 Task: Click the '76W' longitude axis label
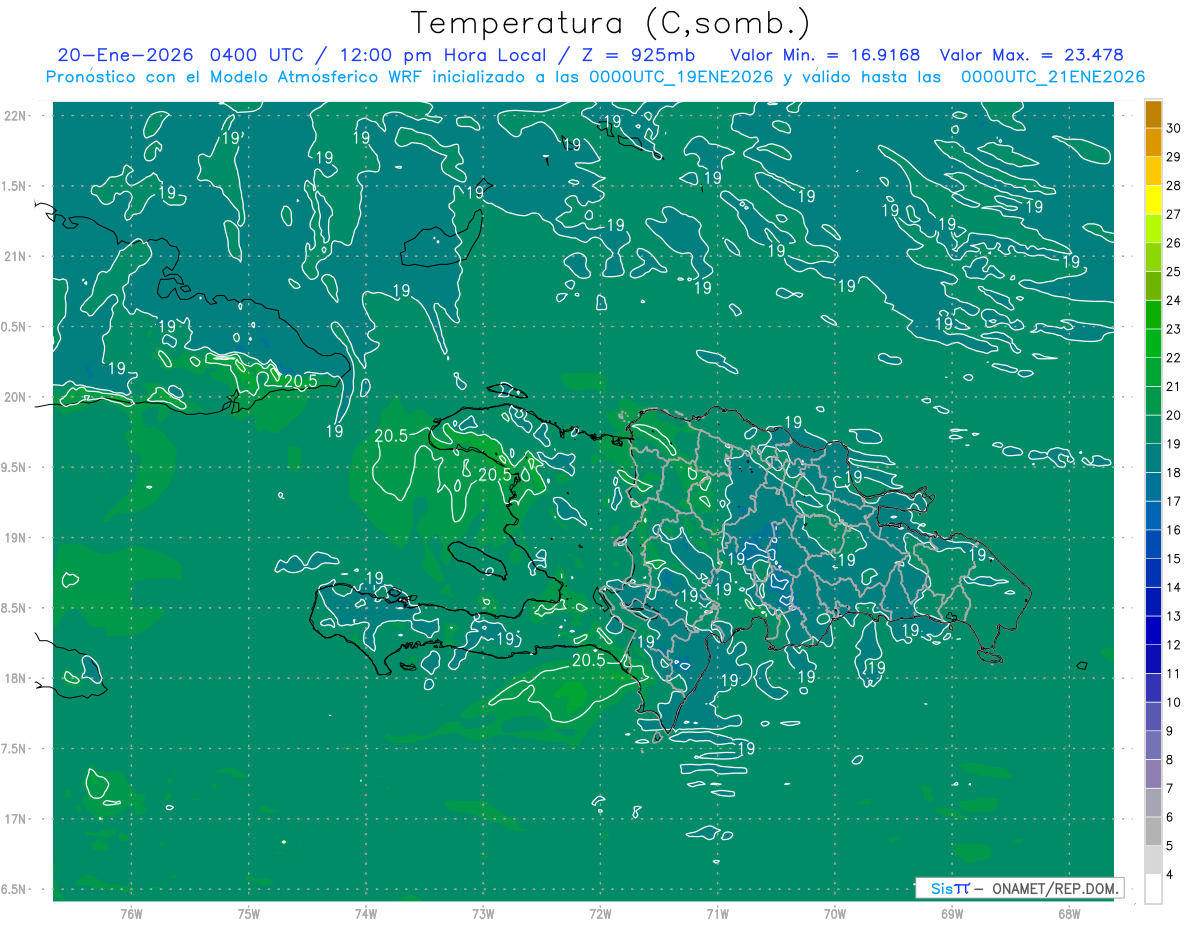pos(131,914)
